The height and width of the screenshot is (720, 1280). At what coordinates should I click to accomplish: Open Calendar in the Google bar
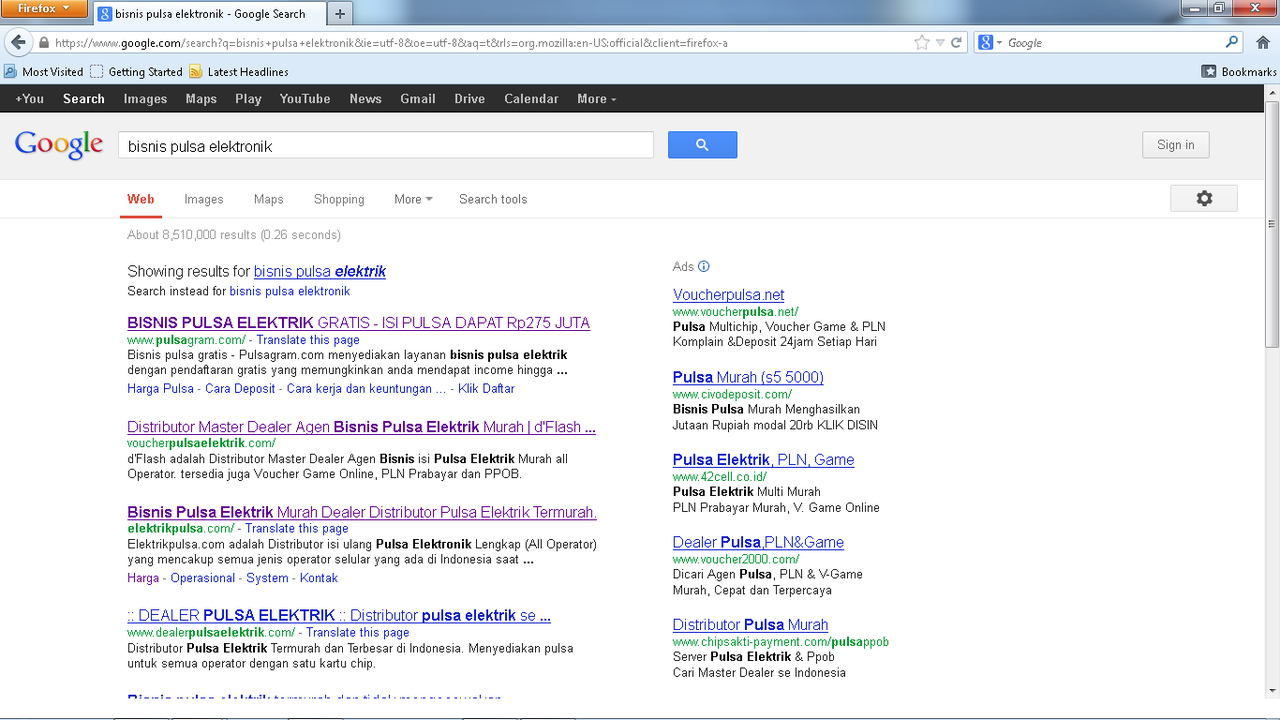click(531, 99)
